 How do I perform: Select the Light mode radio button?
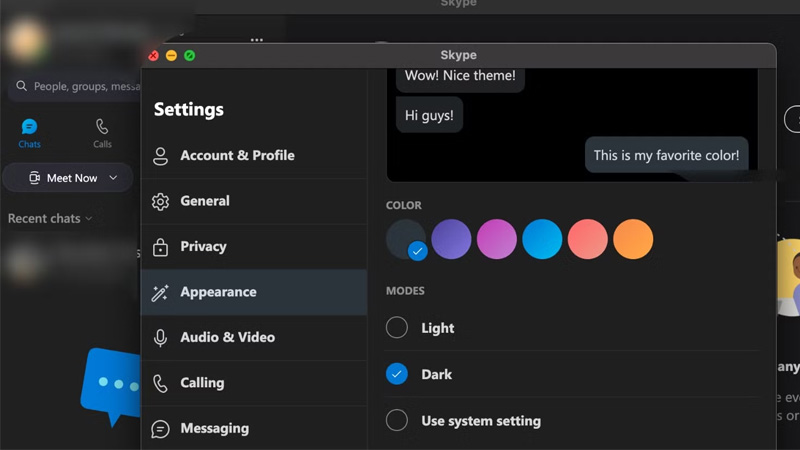pyautogui.click(x=397, y=328)
